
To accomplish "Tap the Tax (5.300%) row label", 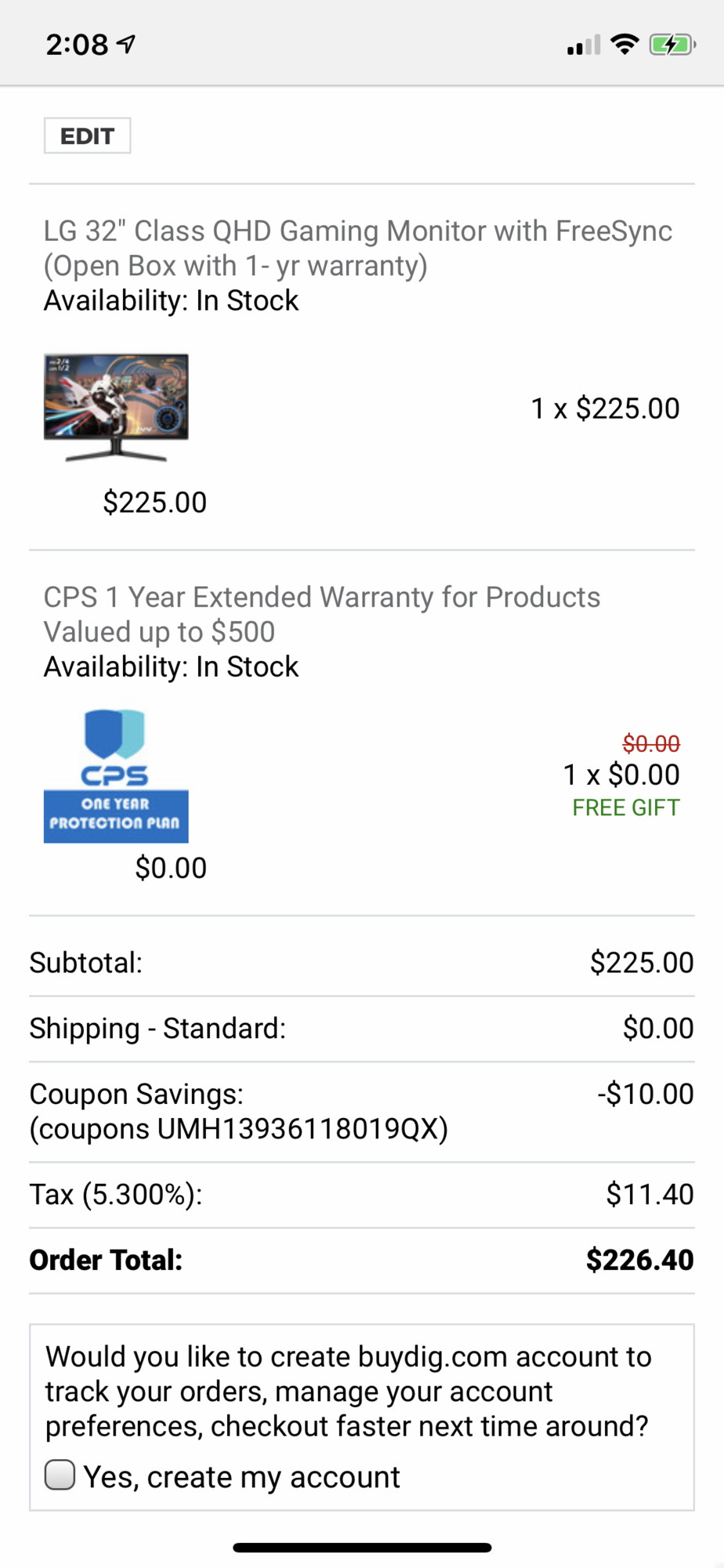I will 116,1194.
